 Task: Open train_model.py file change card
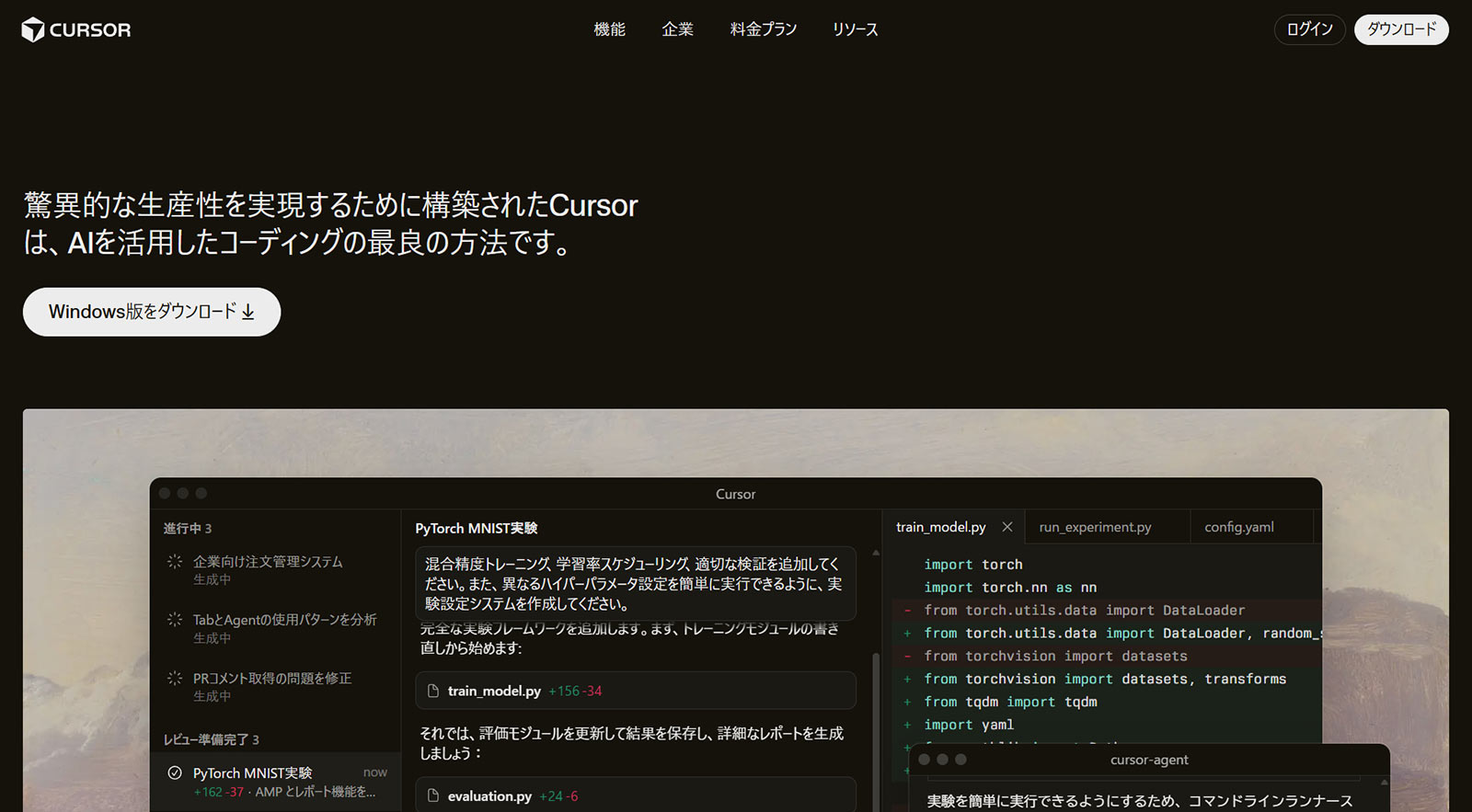[x=636, y=691]
